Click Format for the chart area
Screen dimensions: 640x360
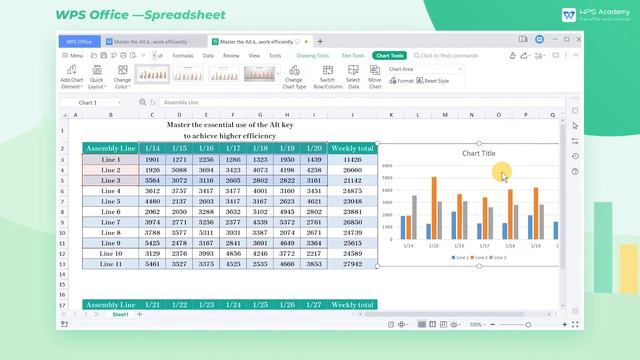[x=402, y=81]
